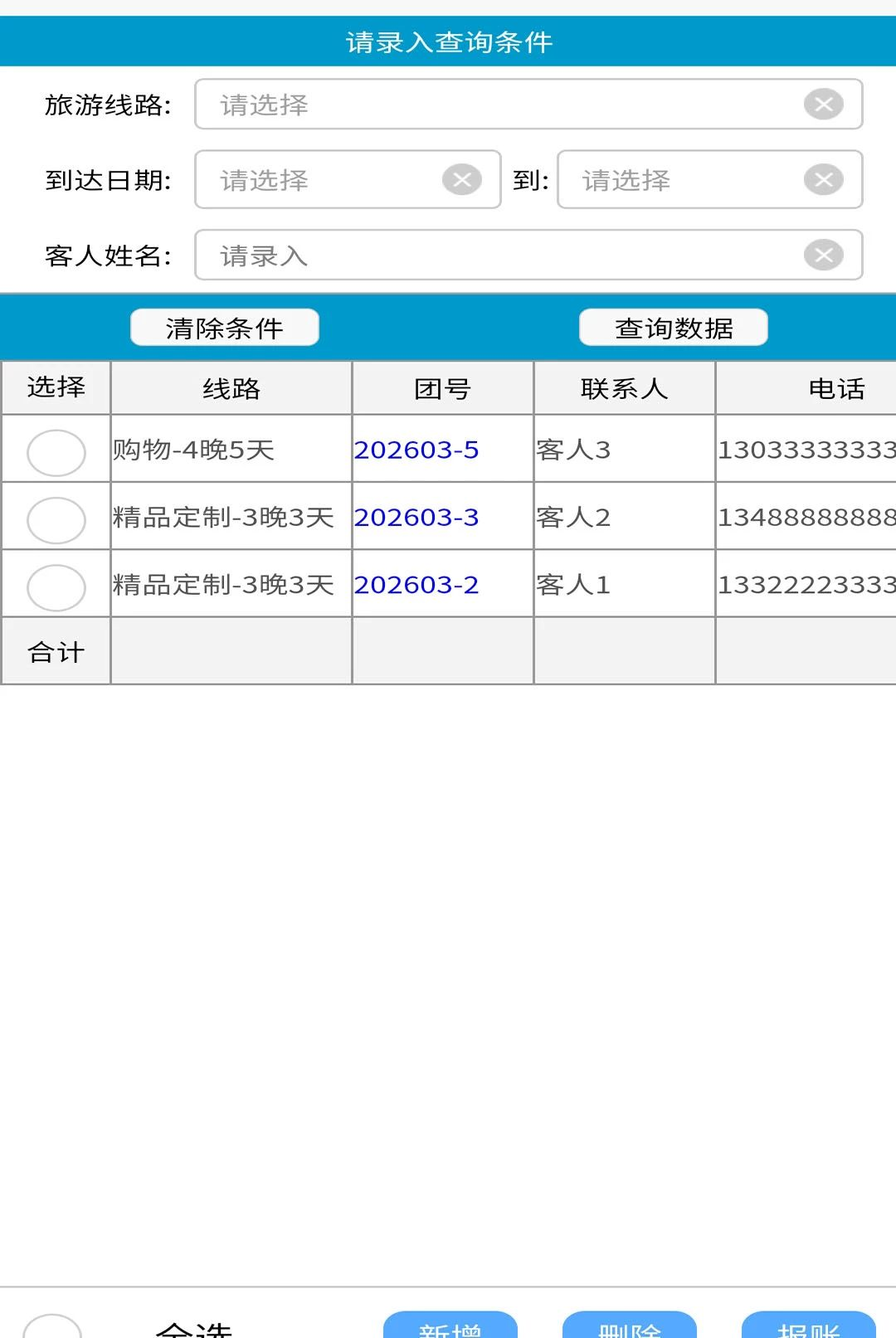Select the row for 客人1

coord(56,587)
